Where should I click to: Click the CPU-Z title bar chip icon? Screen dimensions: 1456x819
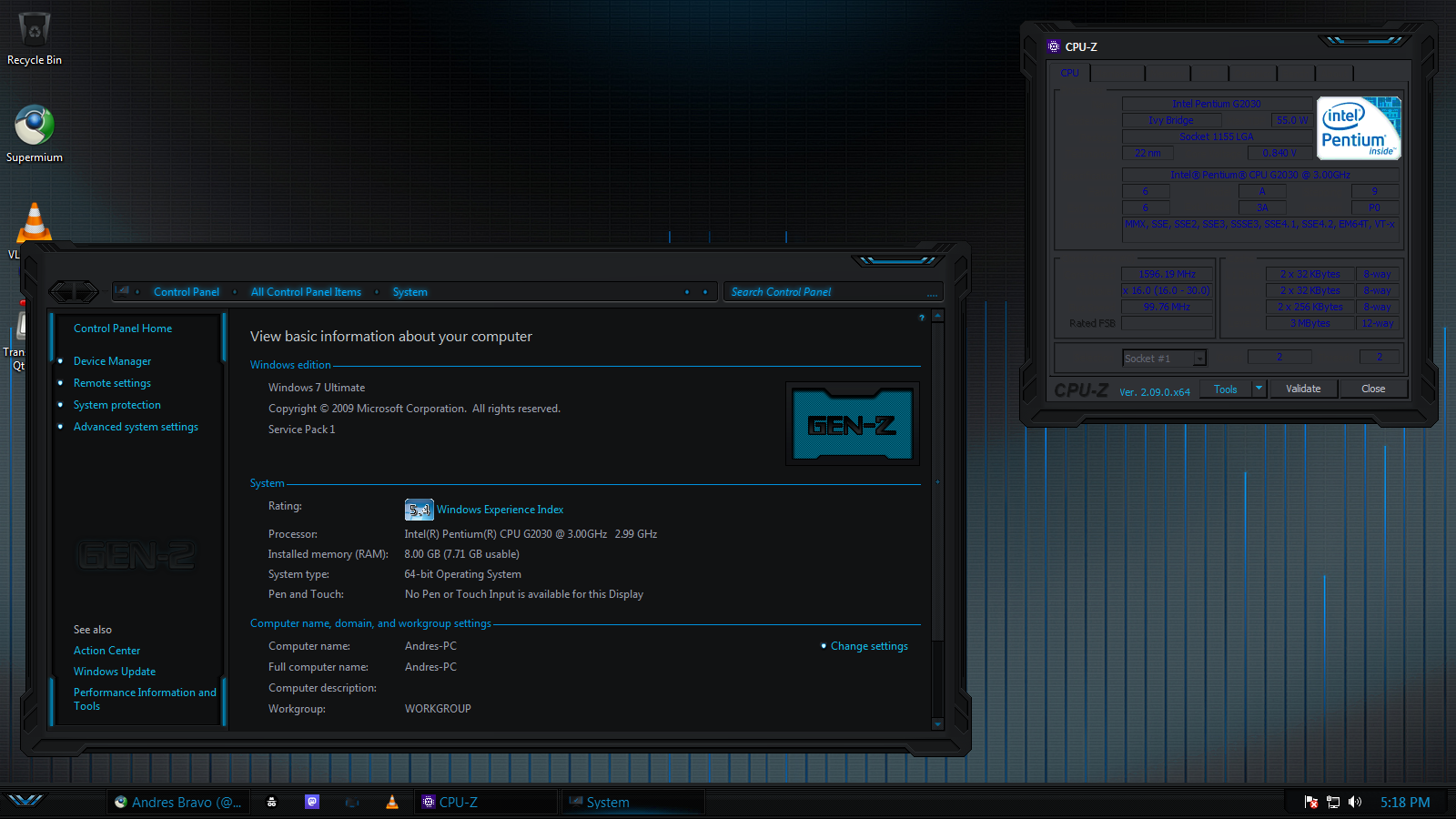tap(1054, 46)
